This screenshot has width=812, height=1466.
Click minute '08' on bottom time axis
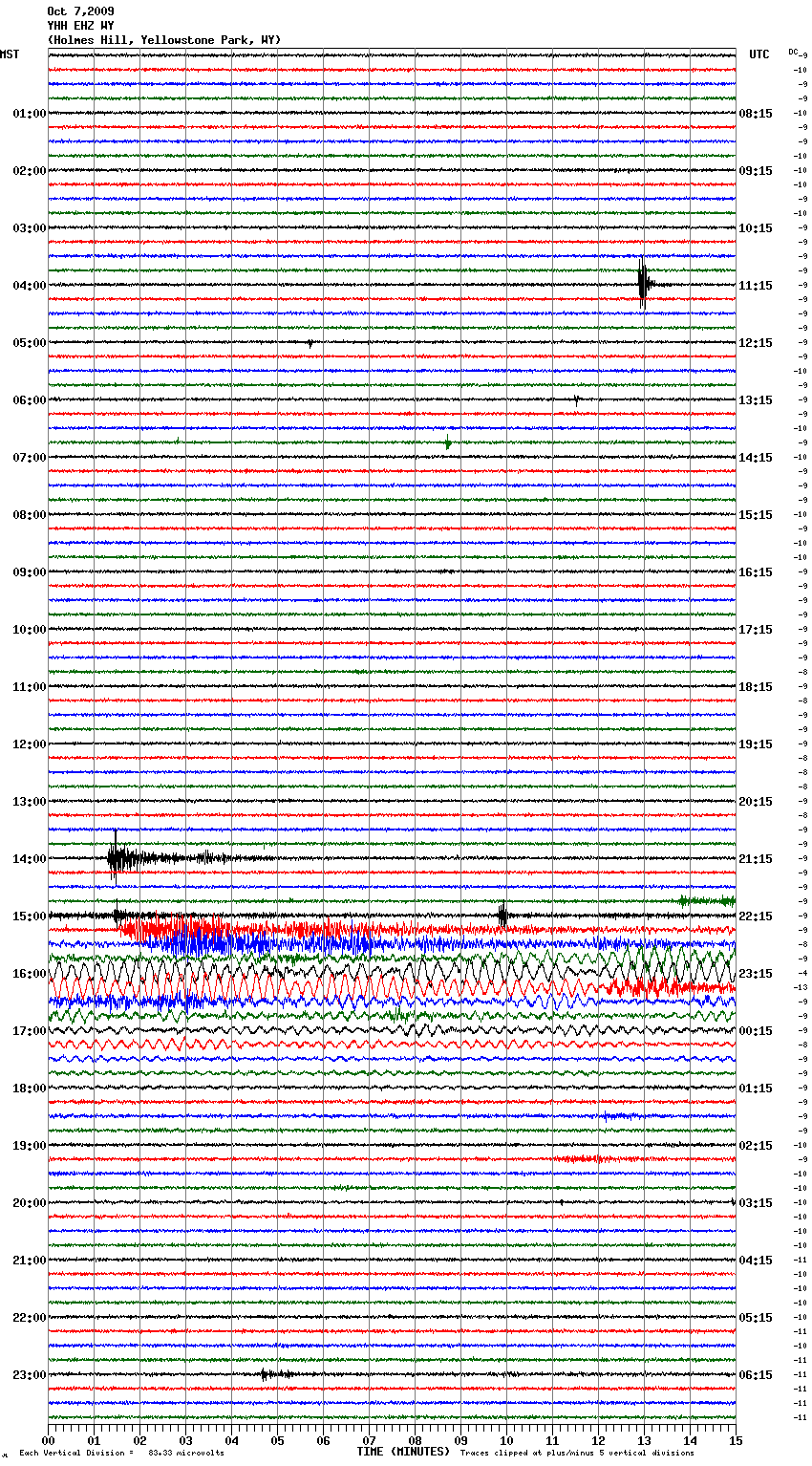[415, 1439]
